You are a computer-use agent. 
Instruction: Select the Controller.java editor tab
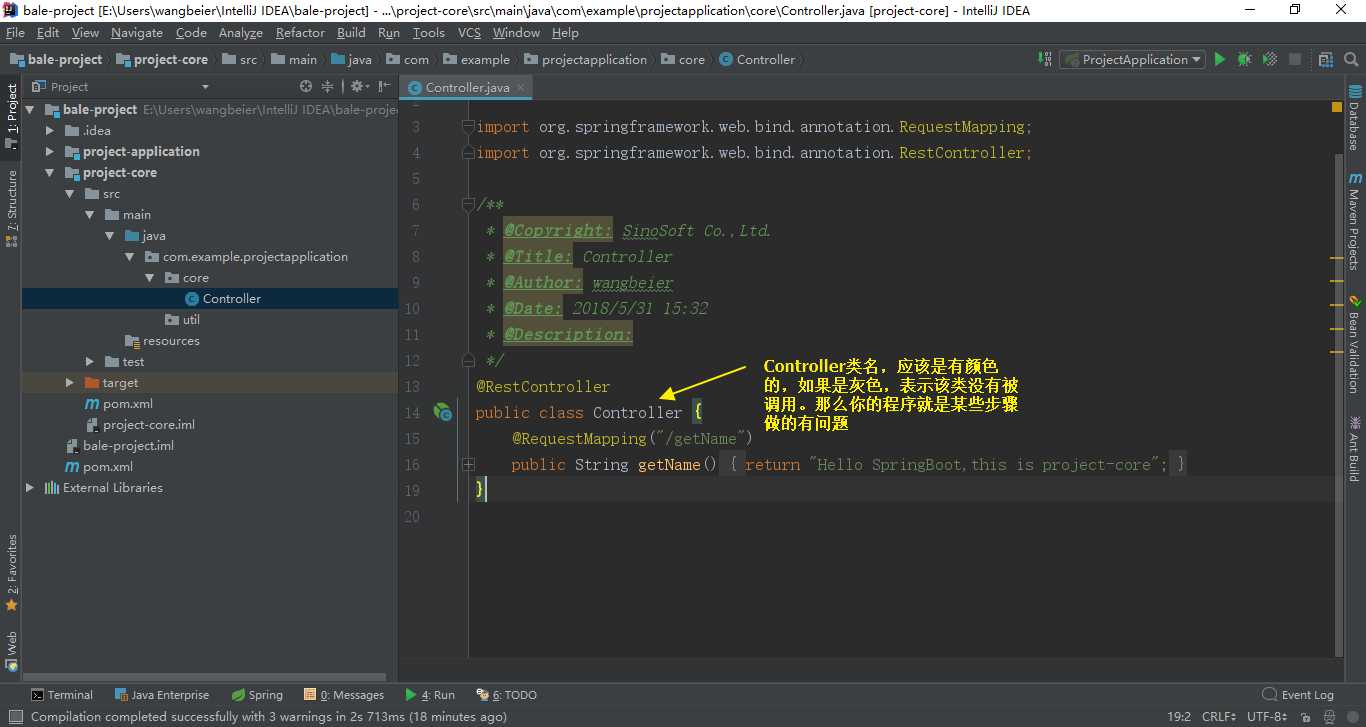(465, 88)
